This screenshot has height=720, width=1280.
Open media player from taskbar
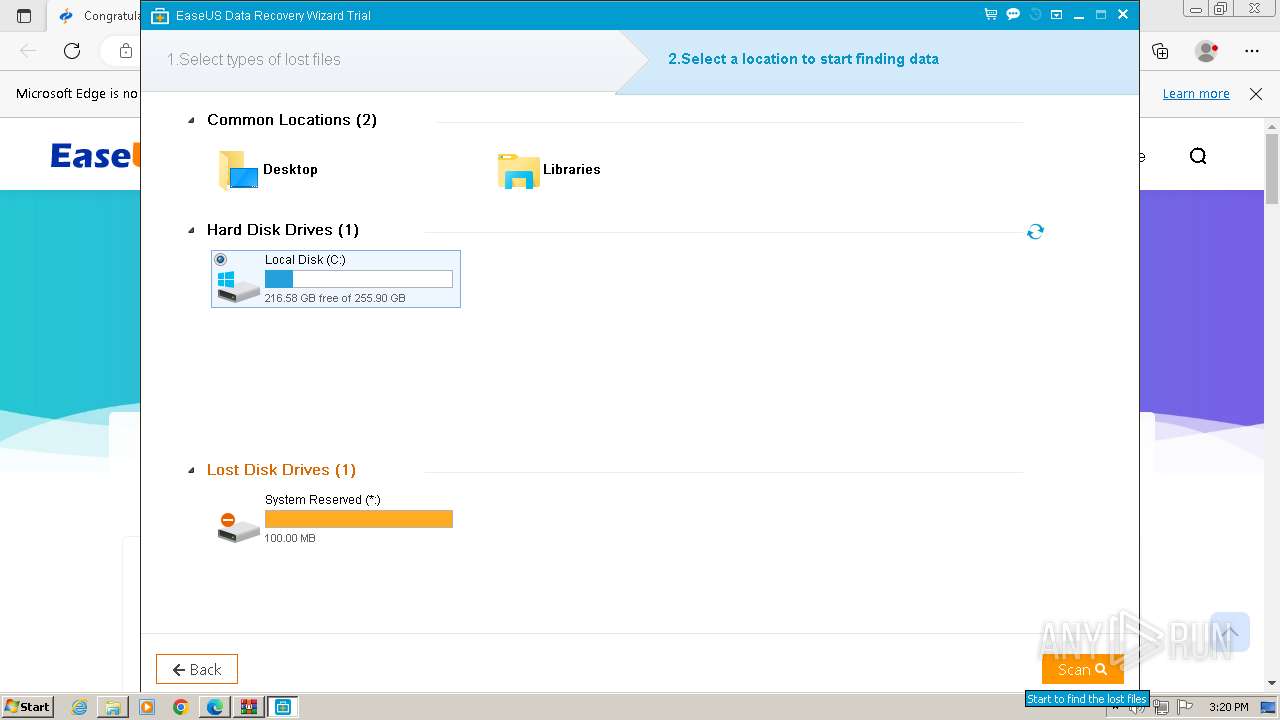click(x=147, y=707)
